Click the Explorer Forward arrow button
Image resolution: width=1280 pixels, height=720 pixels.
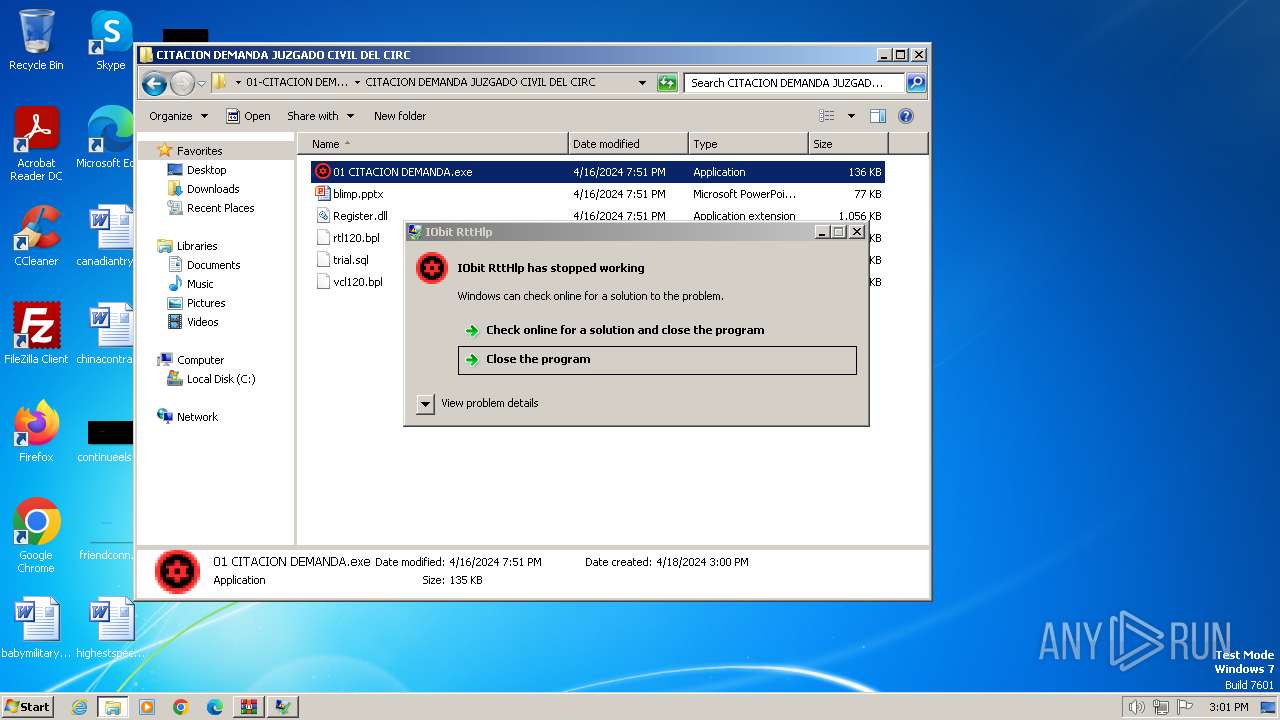coord(182,83)
